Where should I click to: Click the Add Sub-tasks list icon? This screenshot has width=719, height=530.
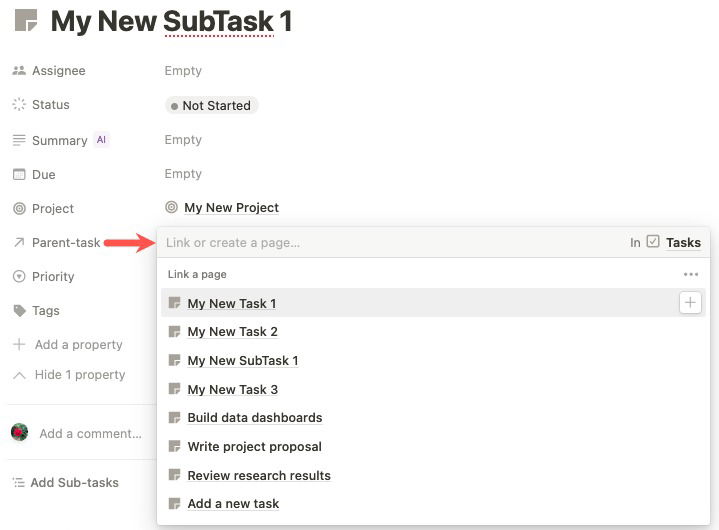coord(18,482)
